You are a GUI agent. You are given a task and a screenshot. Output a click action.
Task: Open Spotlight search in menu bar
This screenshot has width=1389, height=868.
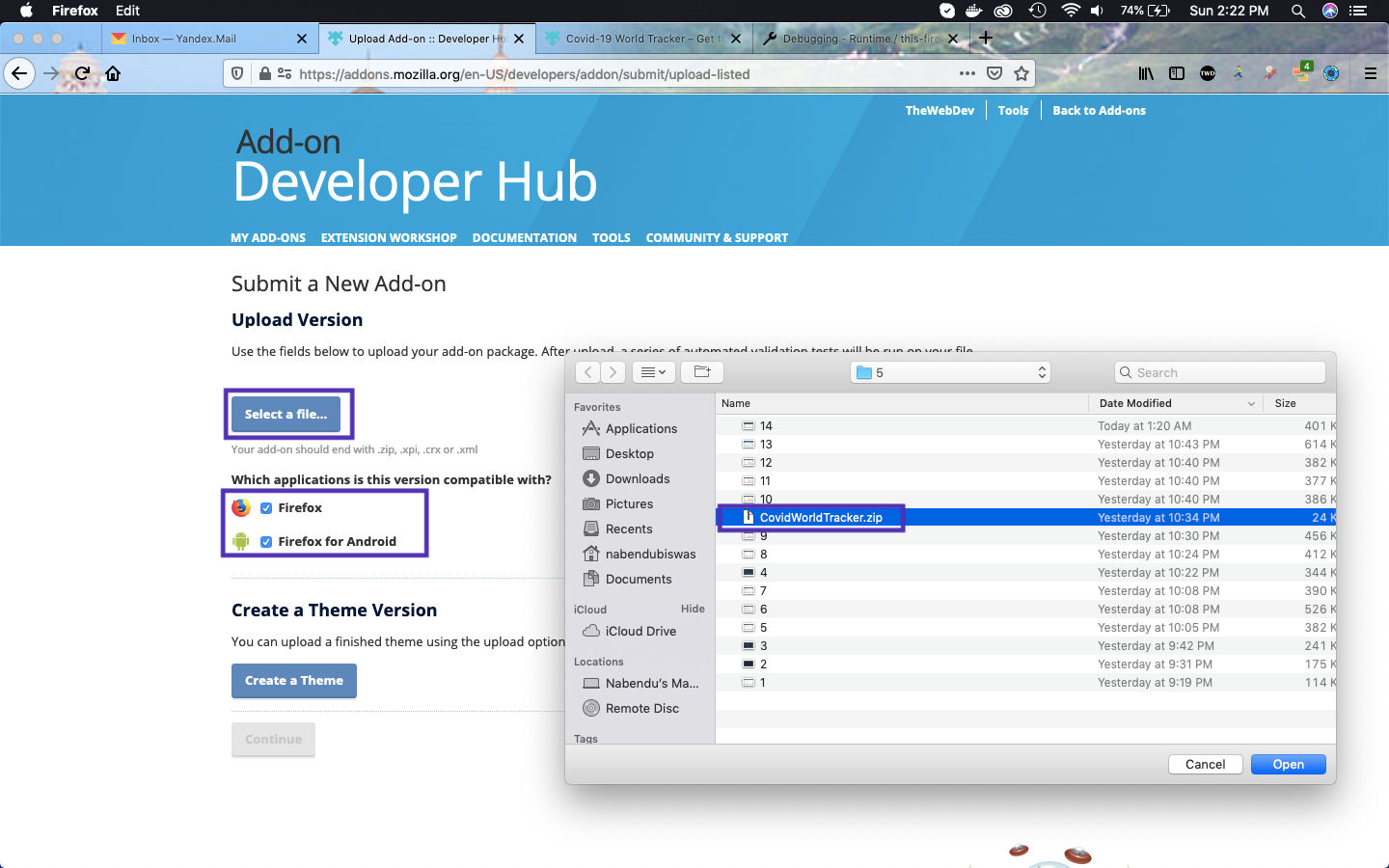click(x=1297, y=11)
